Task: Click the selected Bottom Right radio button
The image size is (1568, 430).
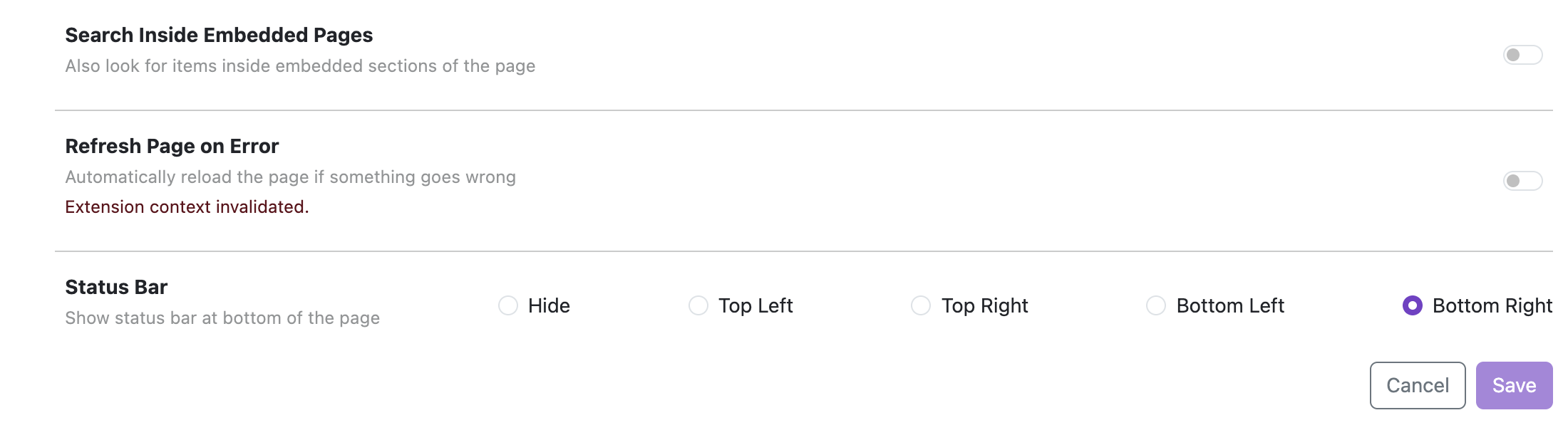Action: [1412, 305]
